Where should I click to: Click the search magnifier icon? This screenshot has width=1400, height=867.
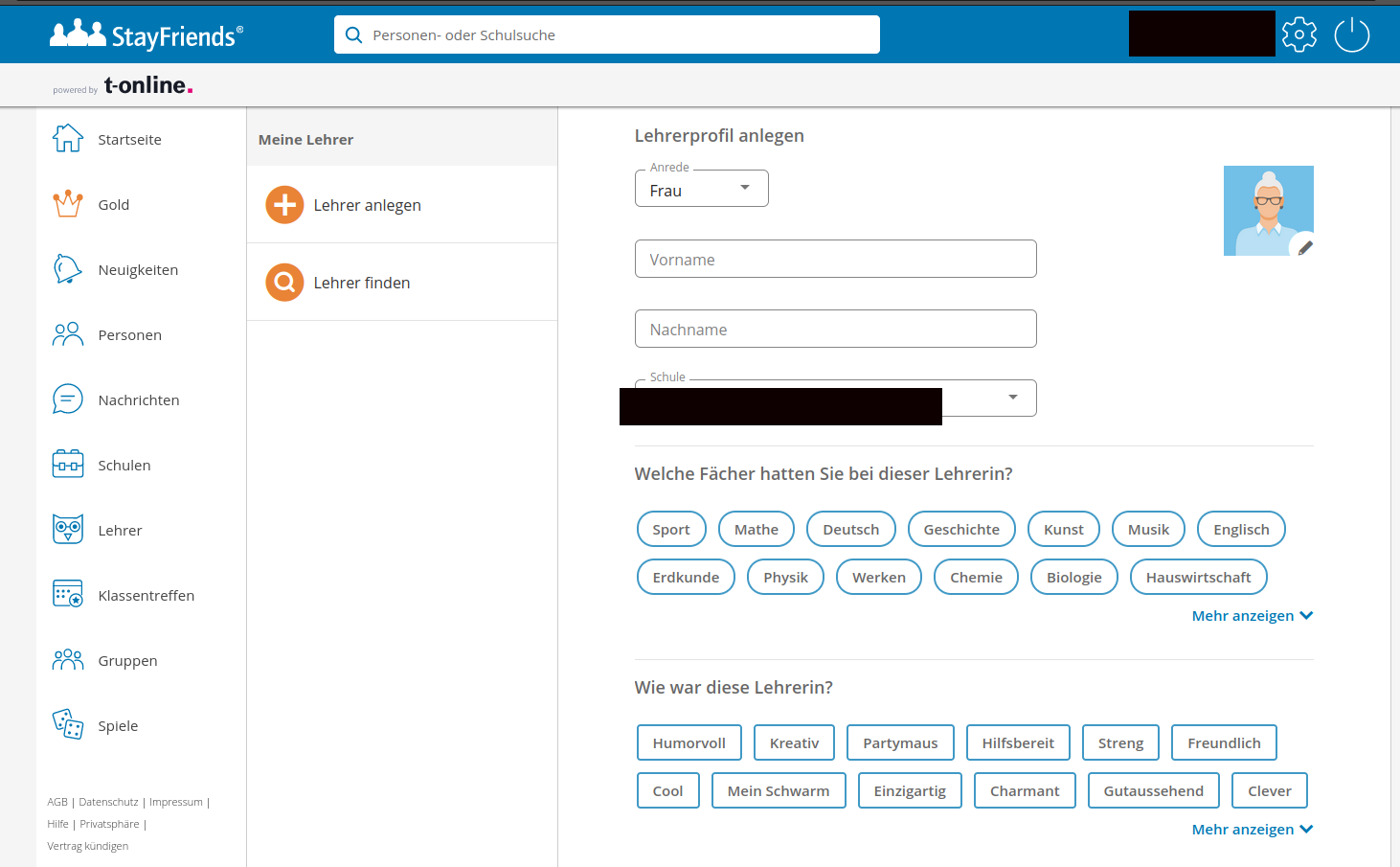click(353, 35)
